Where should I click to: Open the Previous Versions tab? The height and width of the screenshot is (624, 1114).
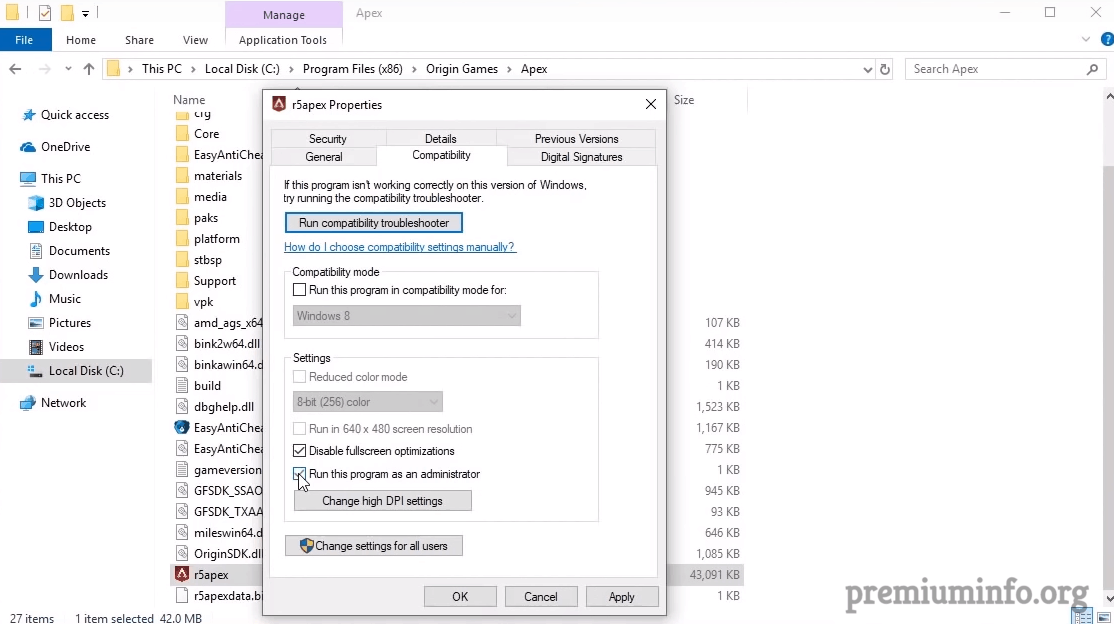[576, 139]
